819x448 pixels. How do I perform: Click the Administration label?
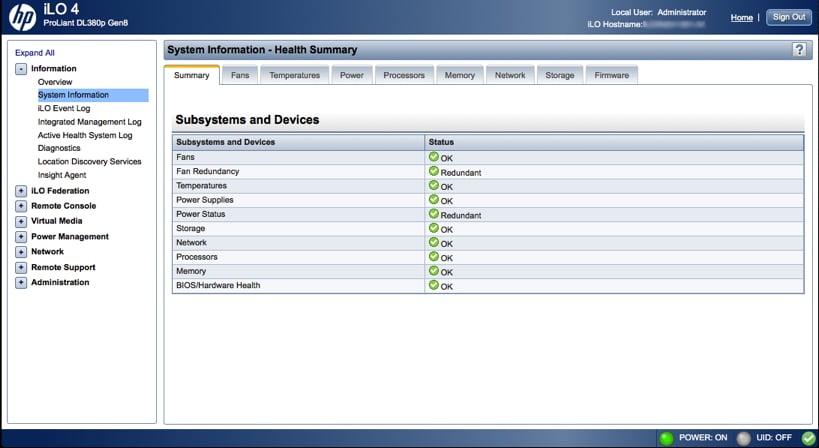(x=60, y=282)
